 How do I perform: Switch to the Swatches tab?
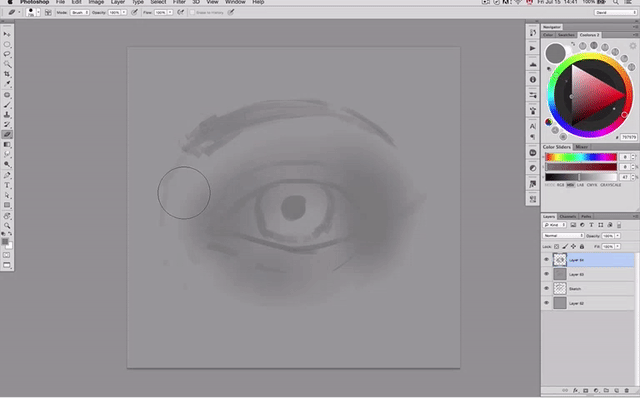[566, 35]
